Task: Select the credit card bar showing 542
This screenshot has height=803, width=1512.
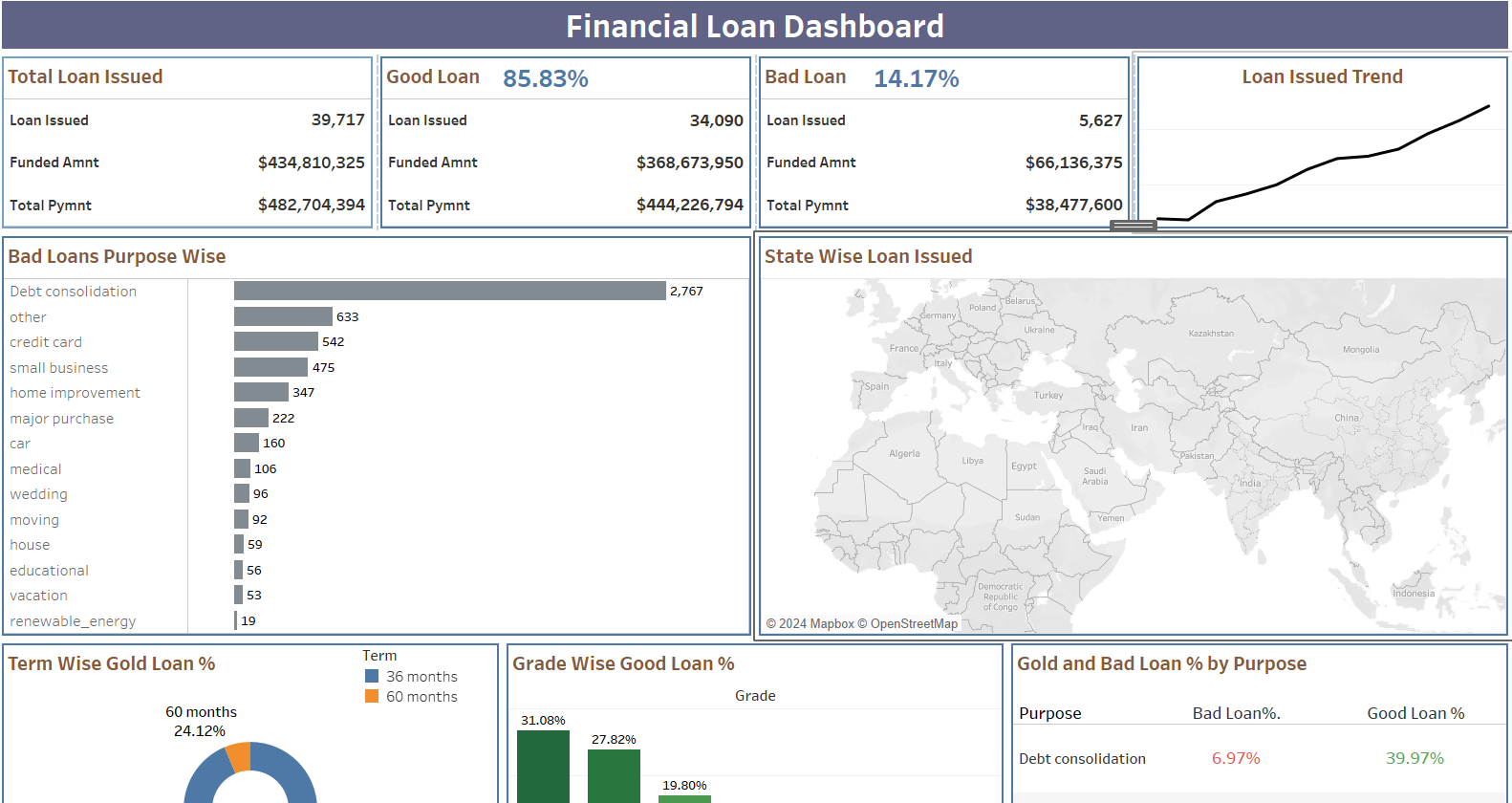Action: (275, 341)
